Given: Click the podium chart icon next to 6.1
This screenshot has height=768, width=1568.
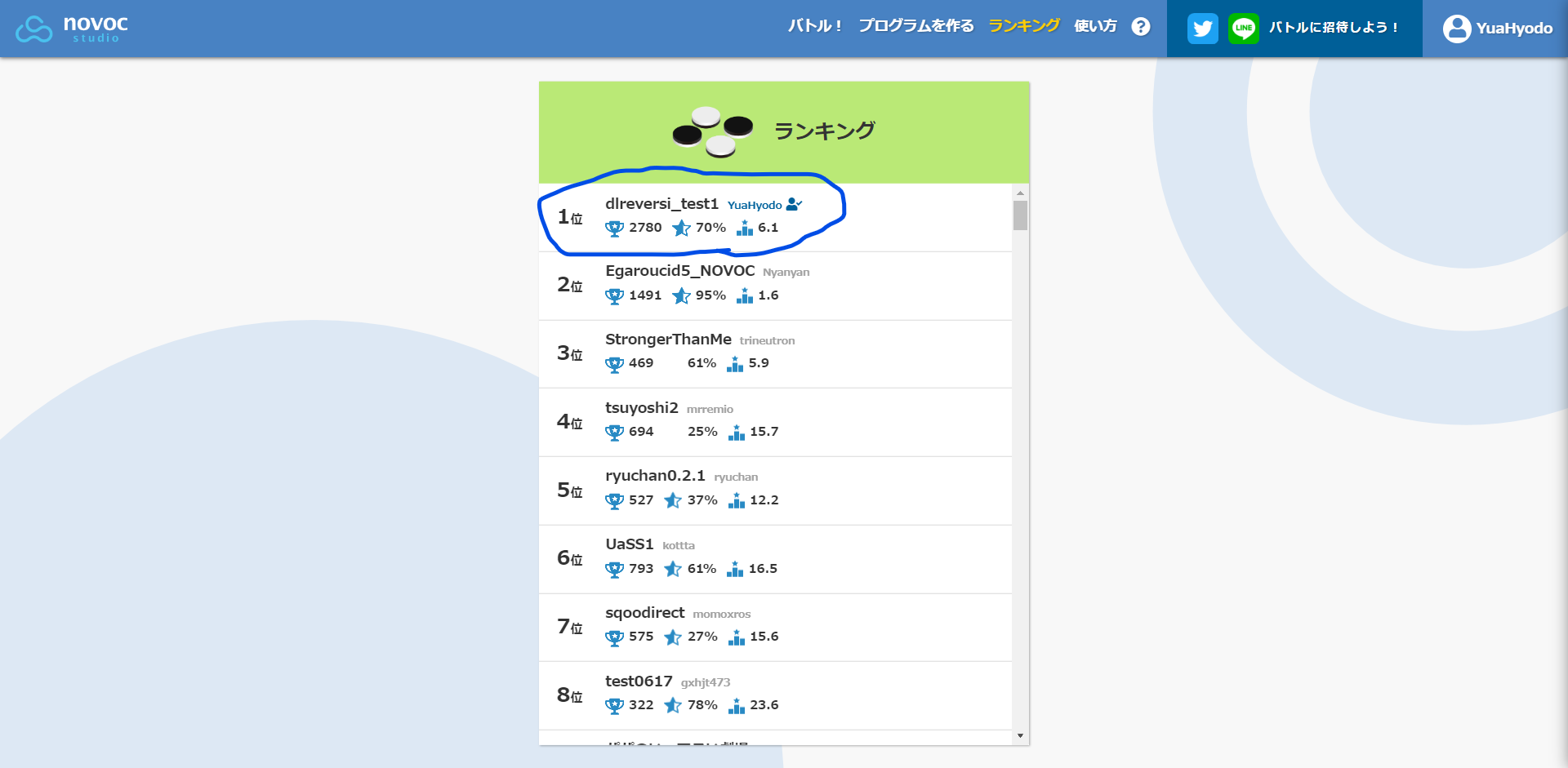Looking at the screenshot, I should 744,229.
